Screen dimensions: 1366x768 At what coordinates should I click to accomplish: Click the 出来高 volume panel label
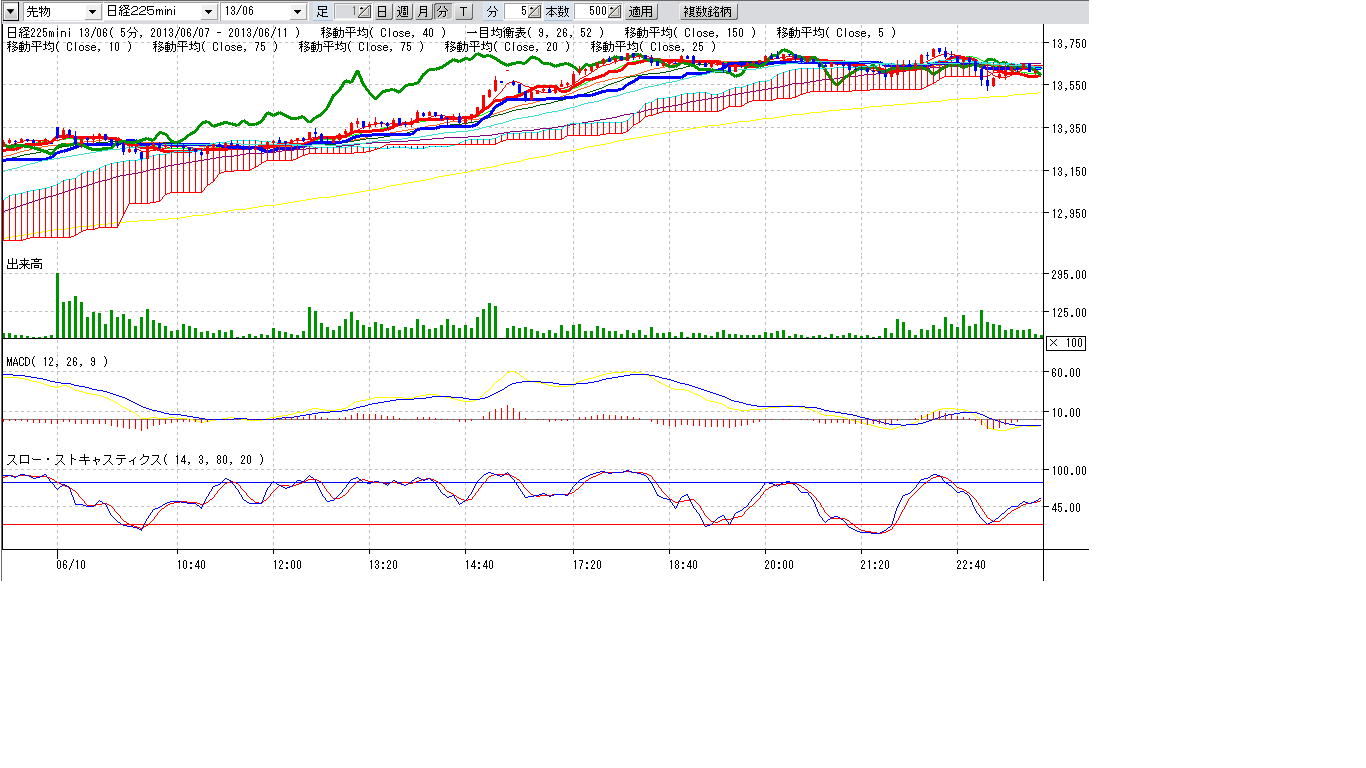coord(23,264)
